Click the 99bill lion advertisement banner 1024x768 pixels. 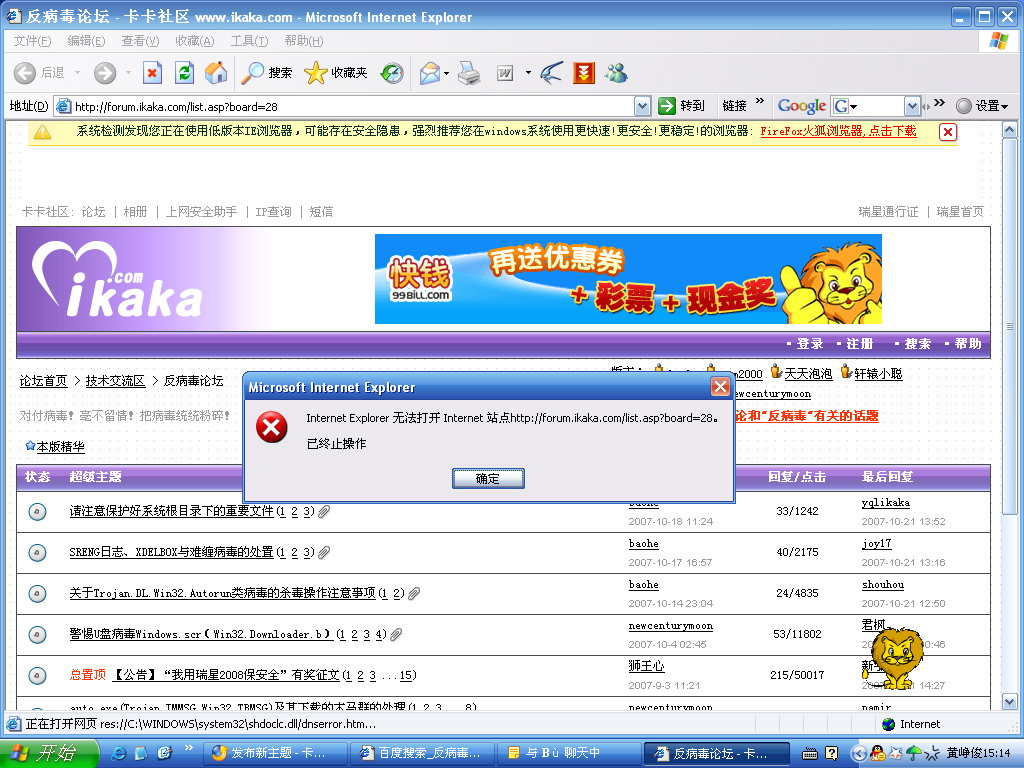pos(628,279)
